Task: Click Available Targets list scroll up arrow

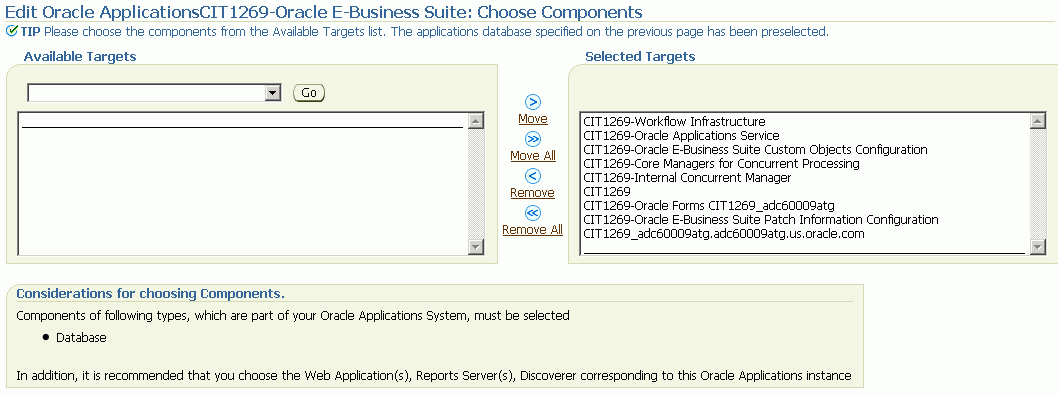Action: click(476, 121)
